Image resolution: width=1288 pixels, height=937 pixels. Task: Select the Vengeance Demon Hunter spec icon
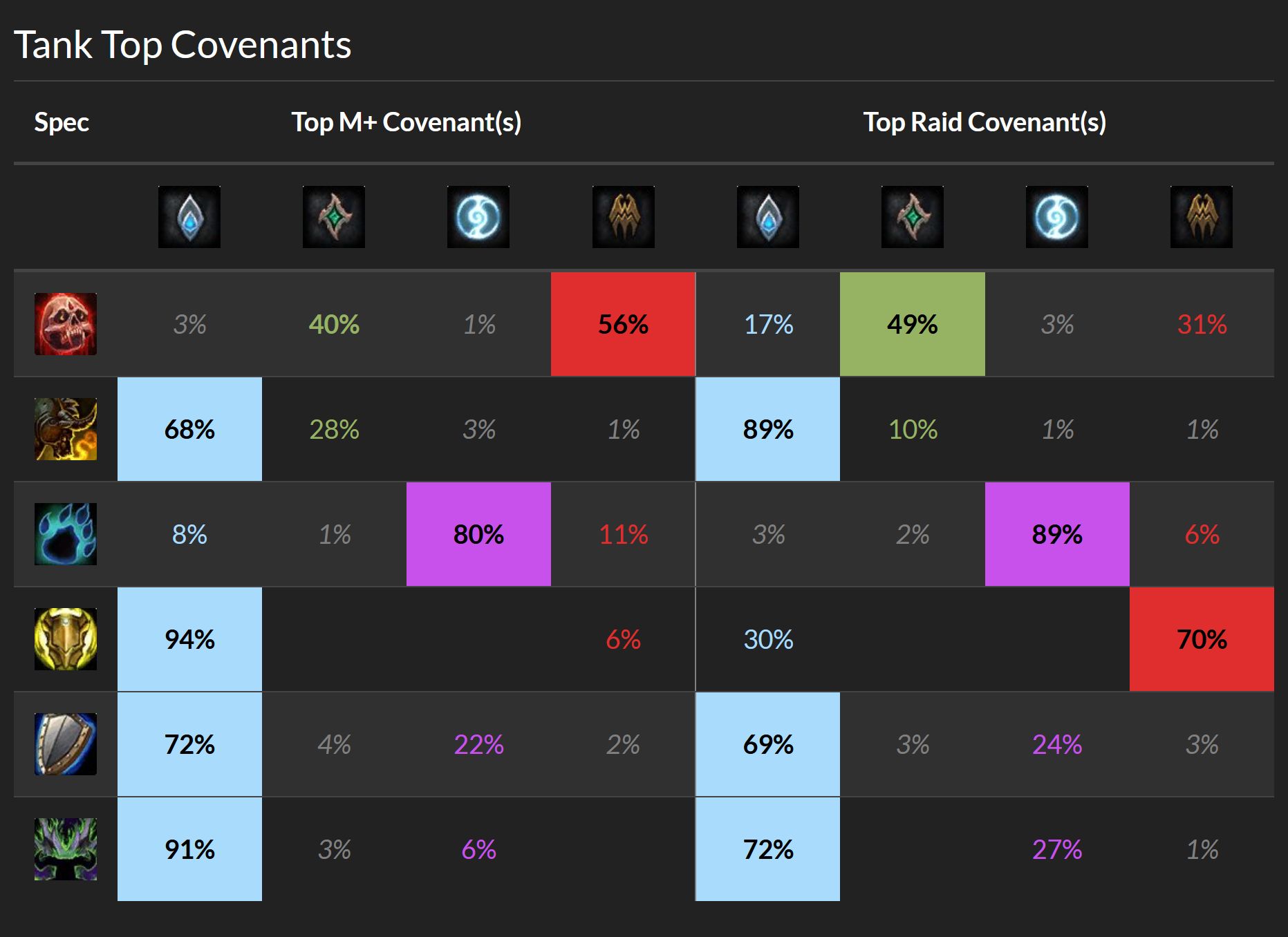click(66, 849)
